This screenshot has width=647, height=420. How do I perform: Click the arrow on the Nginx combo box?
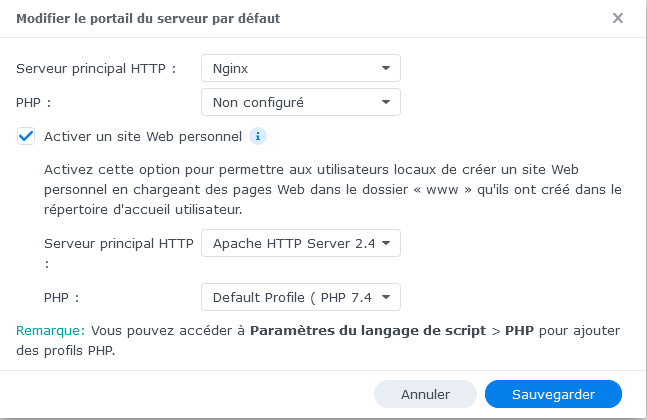click(386, 68)
